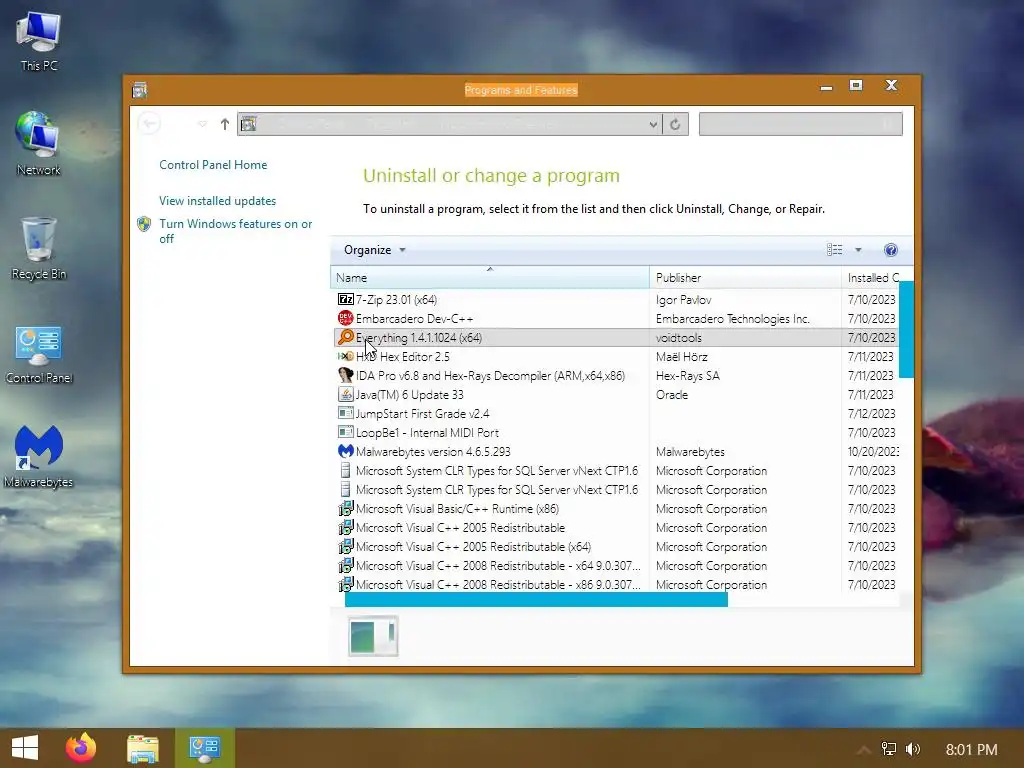Select LoopBe1 - Internal MIDI Port entry
The height and width of the screenshot is (768, 1024).
616,432
